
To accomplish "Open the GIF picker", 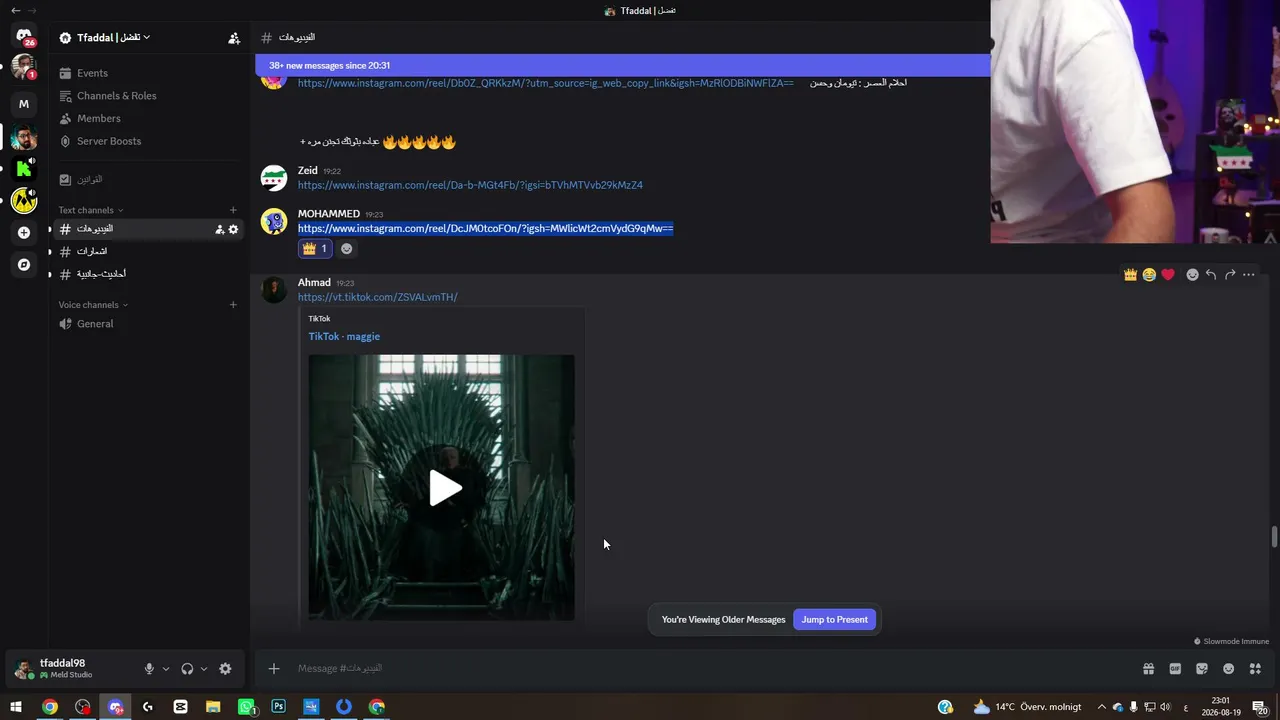I will point(1175,669).
